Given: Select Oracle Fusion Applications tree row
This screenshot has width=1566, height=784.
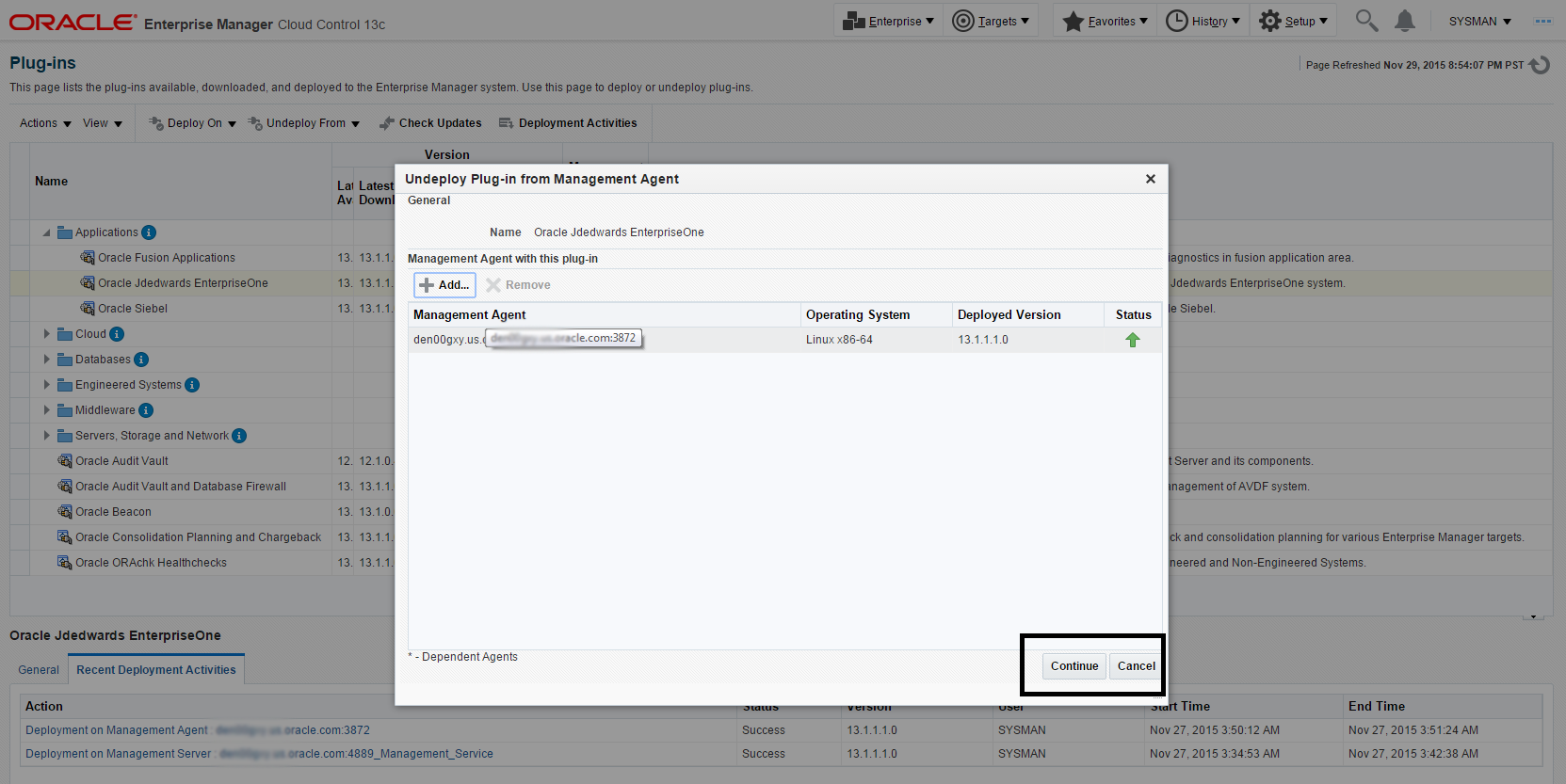Looking at the screenshot, I should pos(167,258).
